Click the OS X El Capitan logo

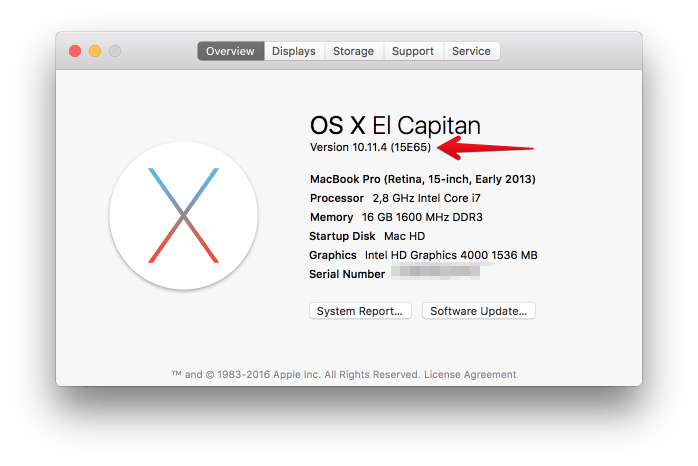[x=183, y=216]
